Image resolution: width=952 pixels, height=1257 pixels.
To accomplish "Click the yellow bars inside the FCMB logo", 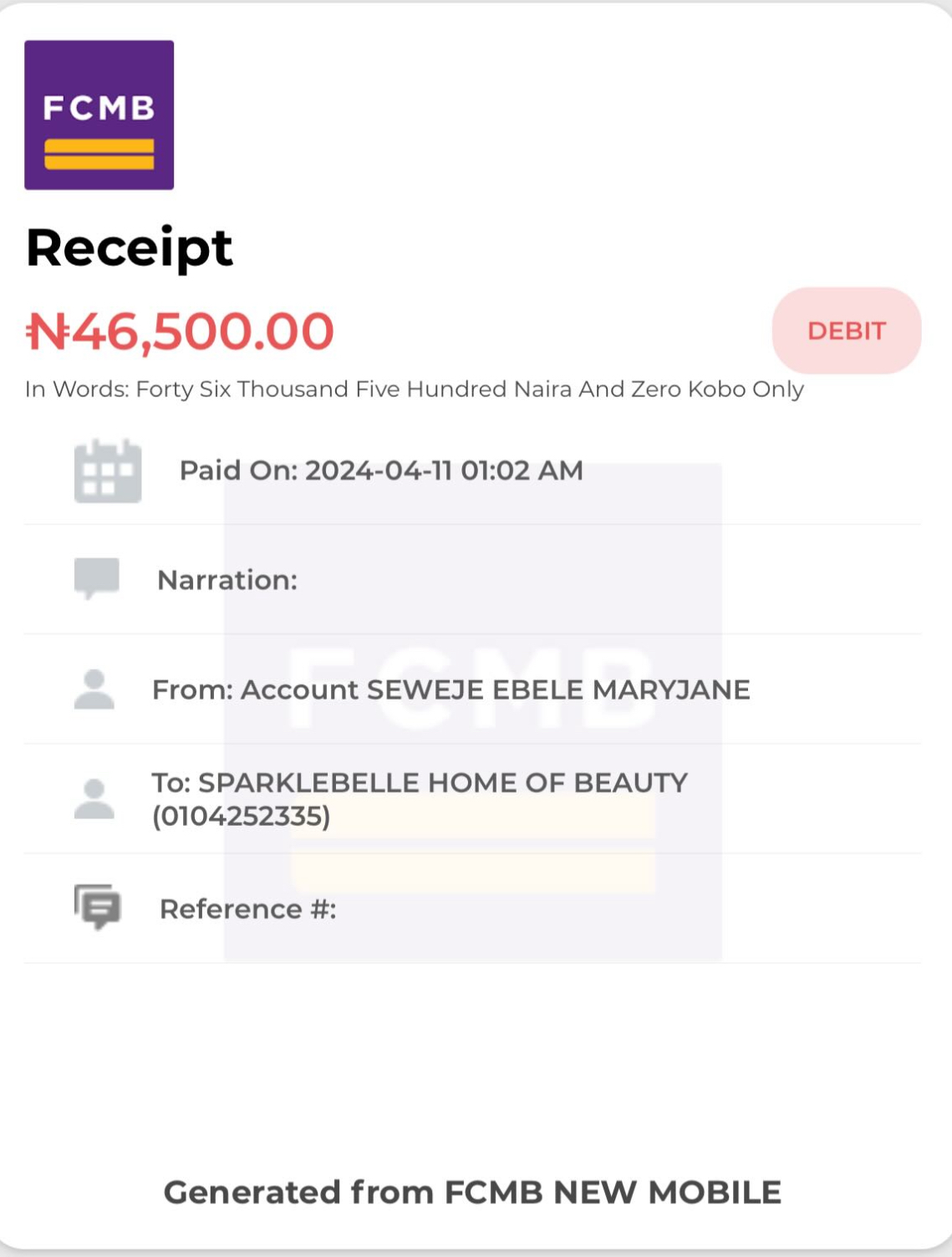I will 99,155.
